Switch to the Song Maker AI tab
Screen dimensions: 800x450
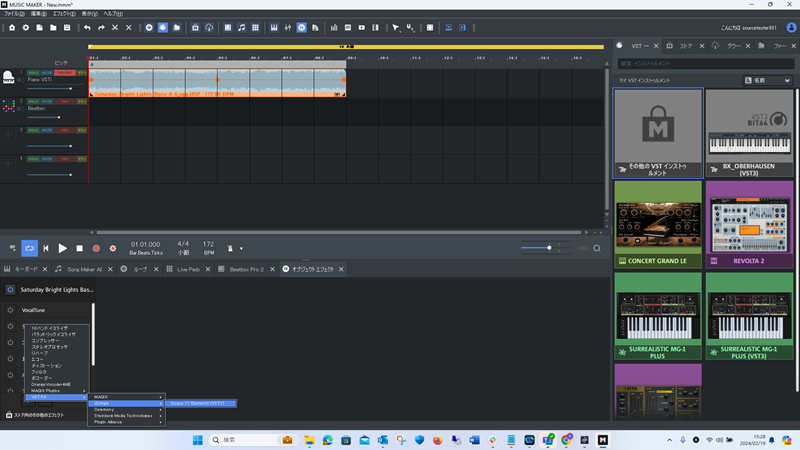tap(84, 269)
